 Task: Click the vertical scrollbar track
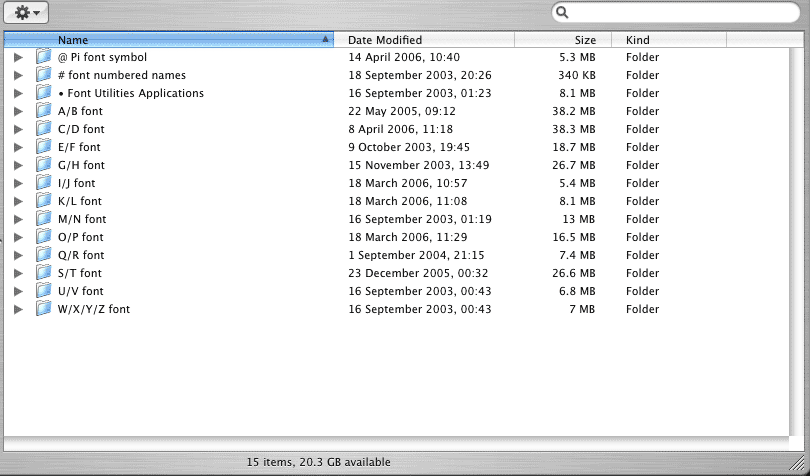tap(796, 240)
